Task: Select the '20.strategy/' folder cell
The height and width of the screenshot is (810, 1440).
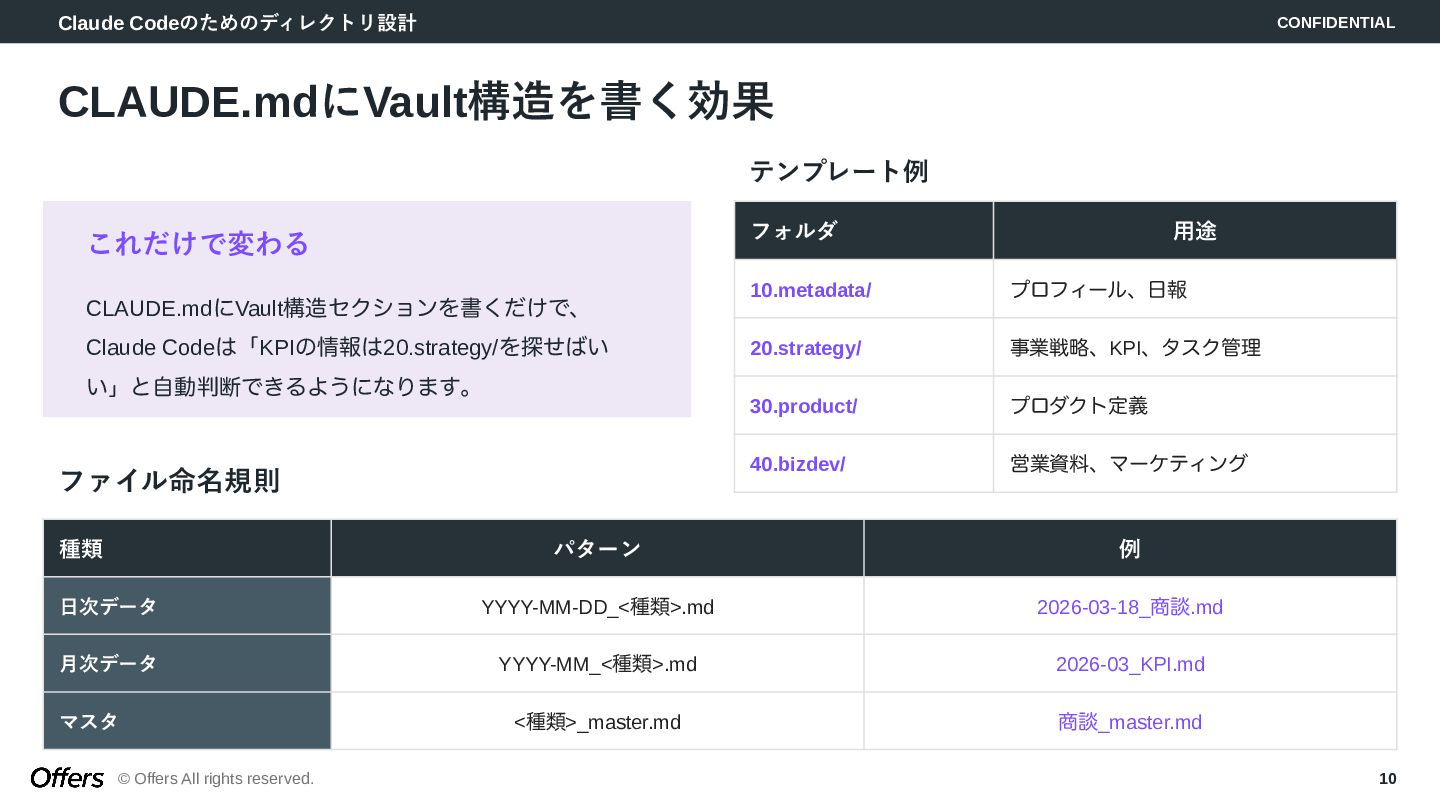Action: (x=864, y=347)
